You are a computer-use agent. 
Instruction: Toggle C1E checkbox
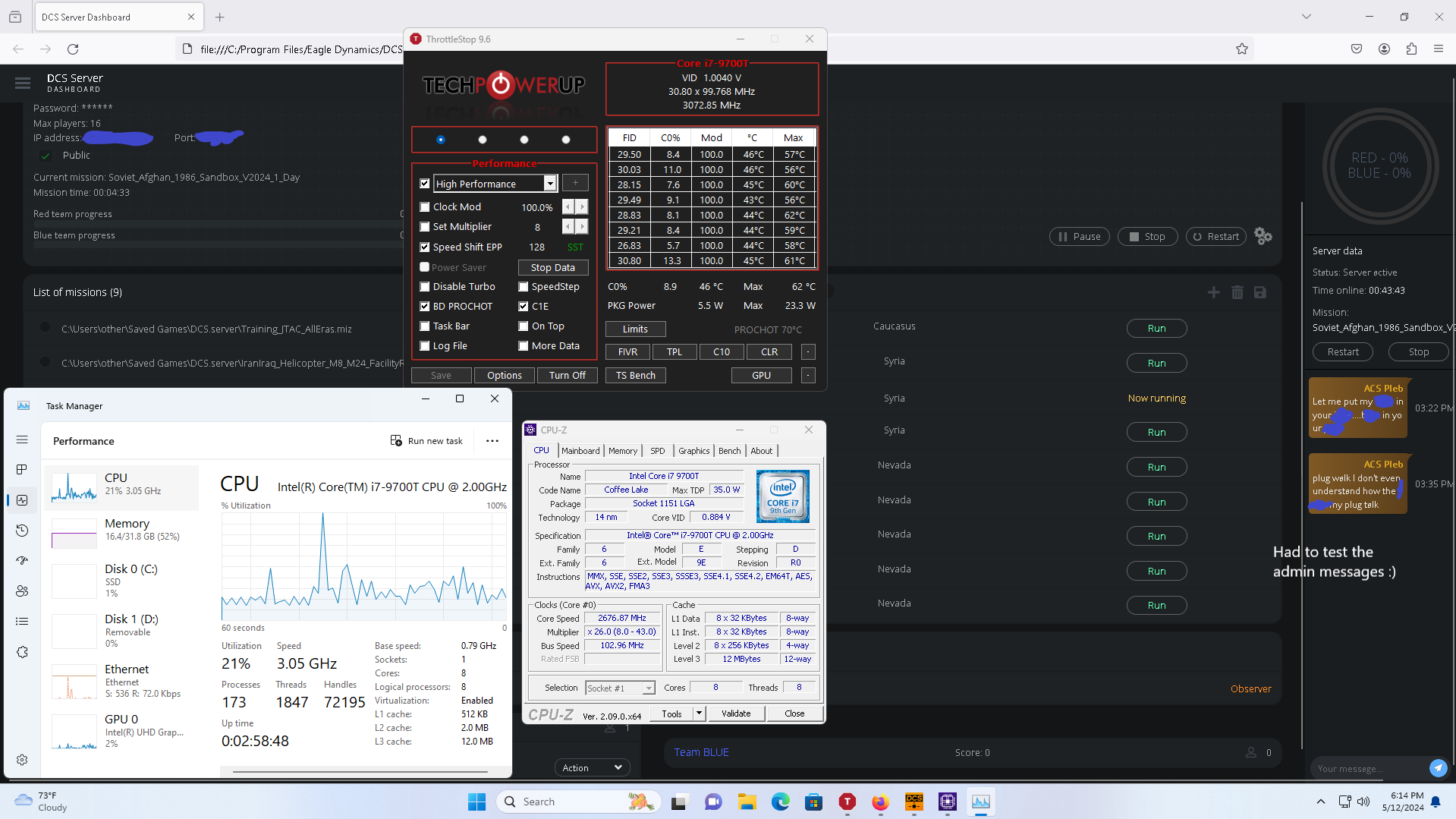coord(524,306)
